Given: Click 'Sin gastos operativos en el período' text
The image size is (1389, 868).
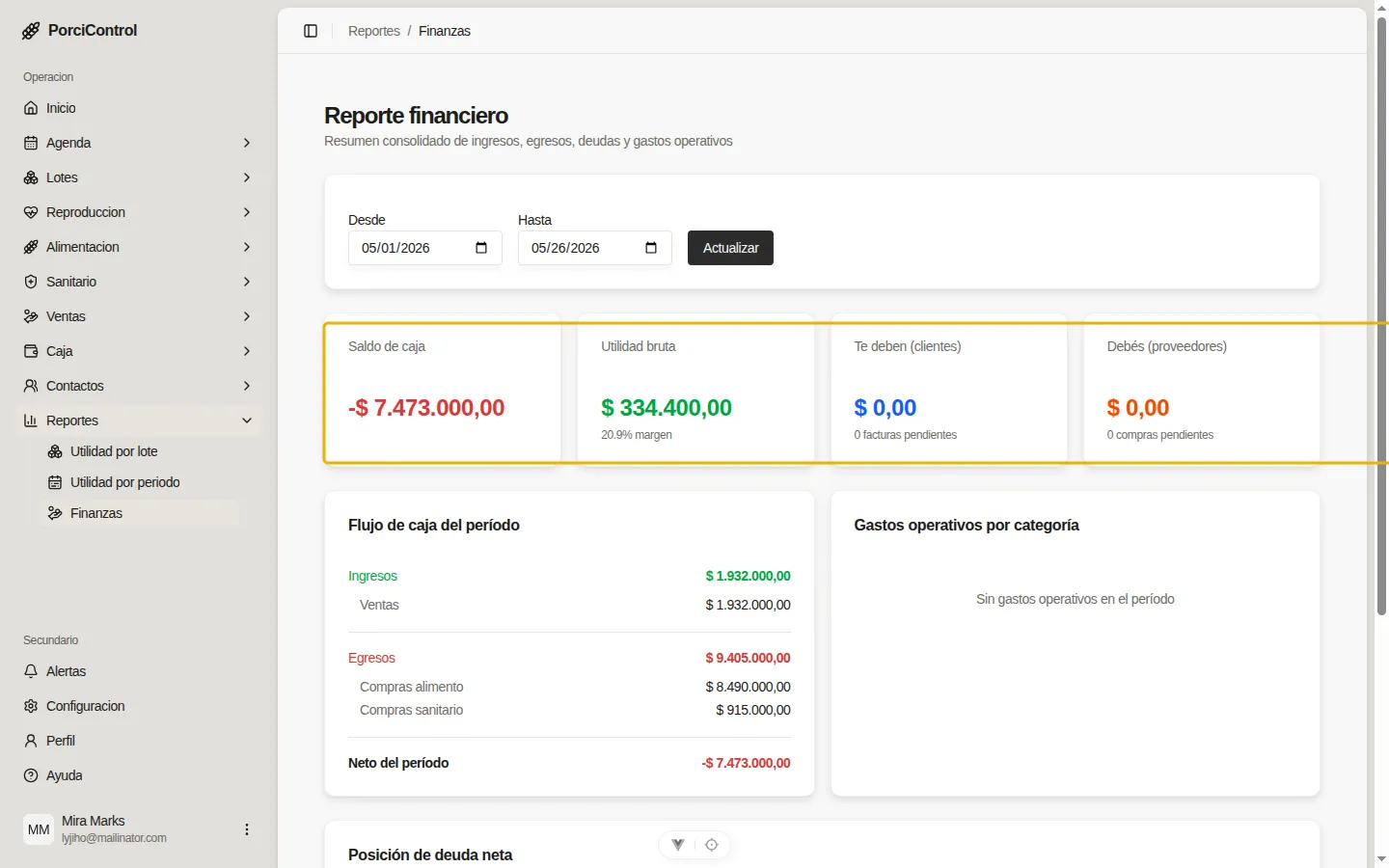Looking at the screenshot, I should pyautogui.click(x=1076, y=599).
